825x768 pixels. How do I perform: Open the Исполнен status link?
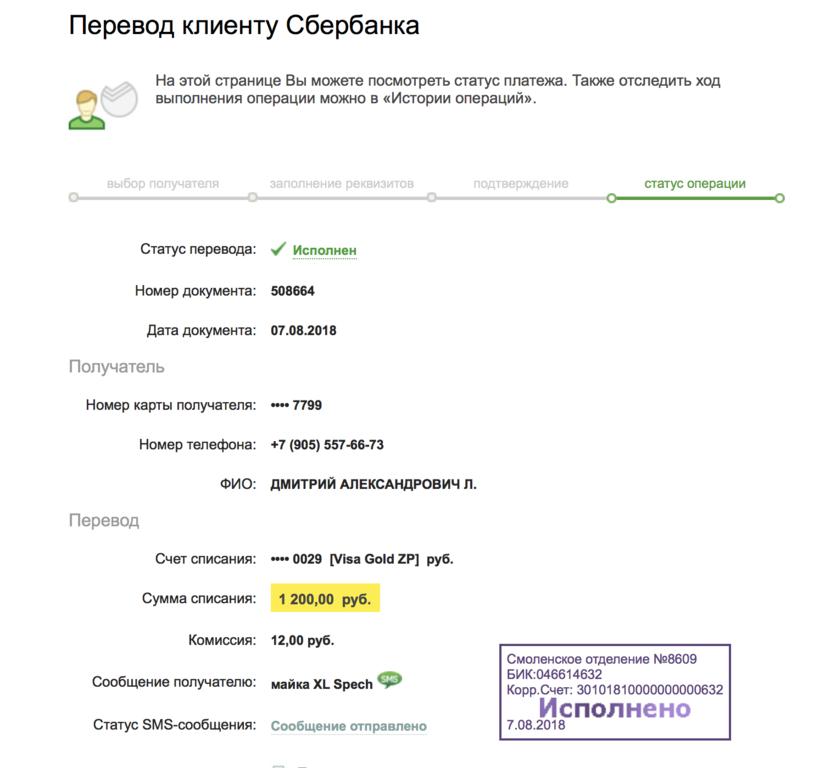(325, 250)
